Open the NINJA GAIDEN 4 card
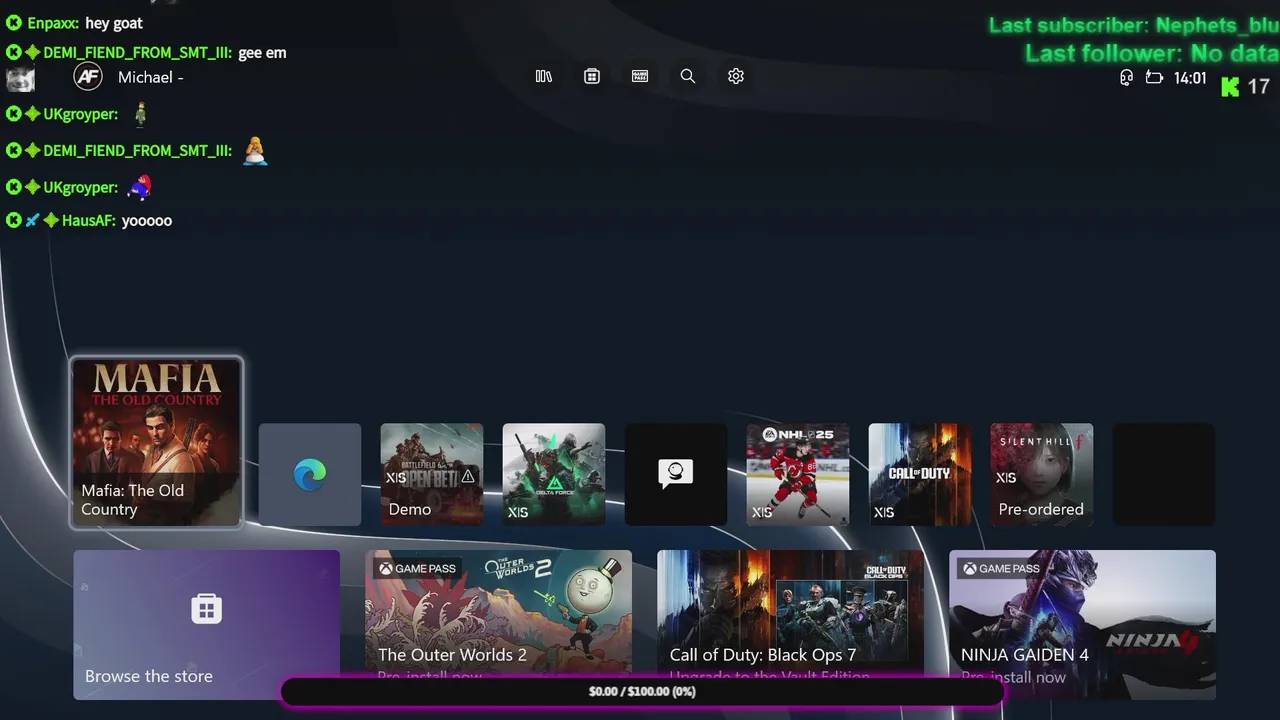 [x=1082, y=624]
